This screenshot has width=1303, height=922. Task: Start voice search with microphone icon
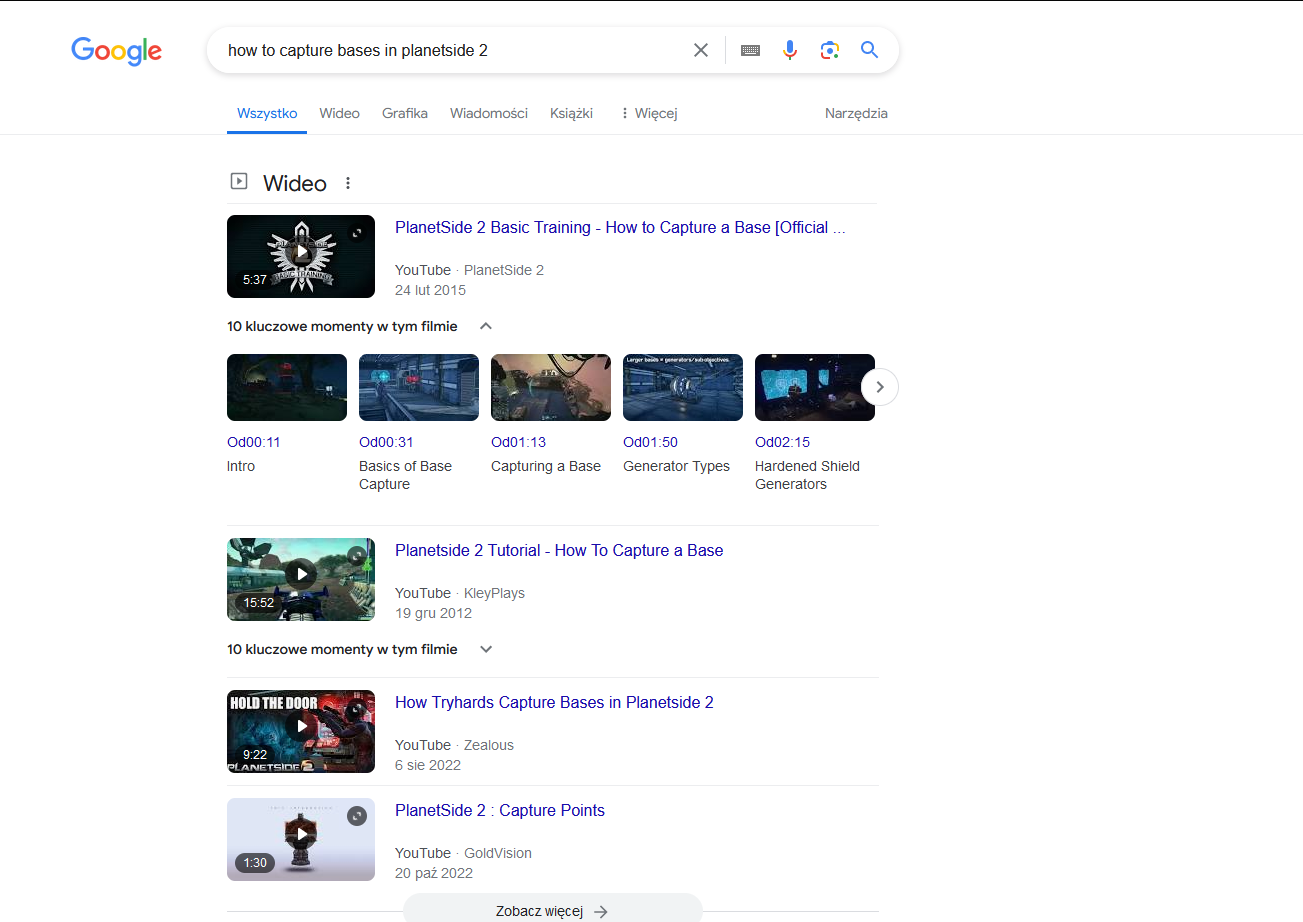pyautogui.click(x=790, y=50)
